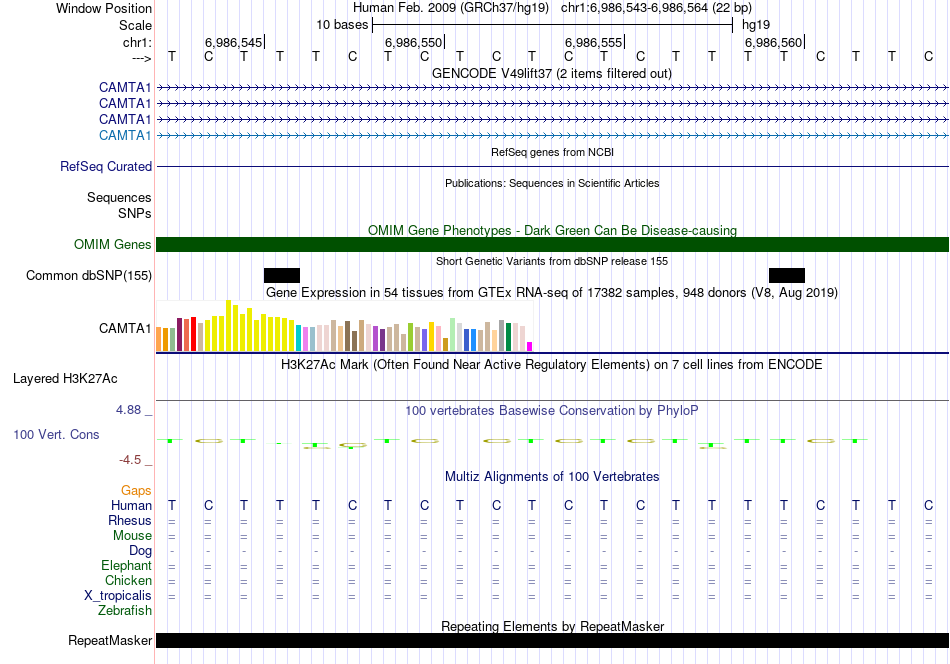Click the hg19 label beside scale bar

(x=756, y=25)
